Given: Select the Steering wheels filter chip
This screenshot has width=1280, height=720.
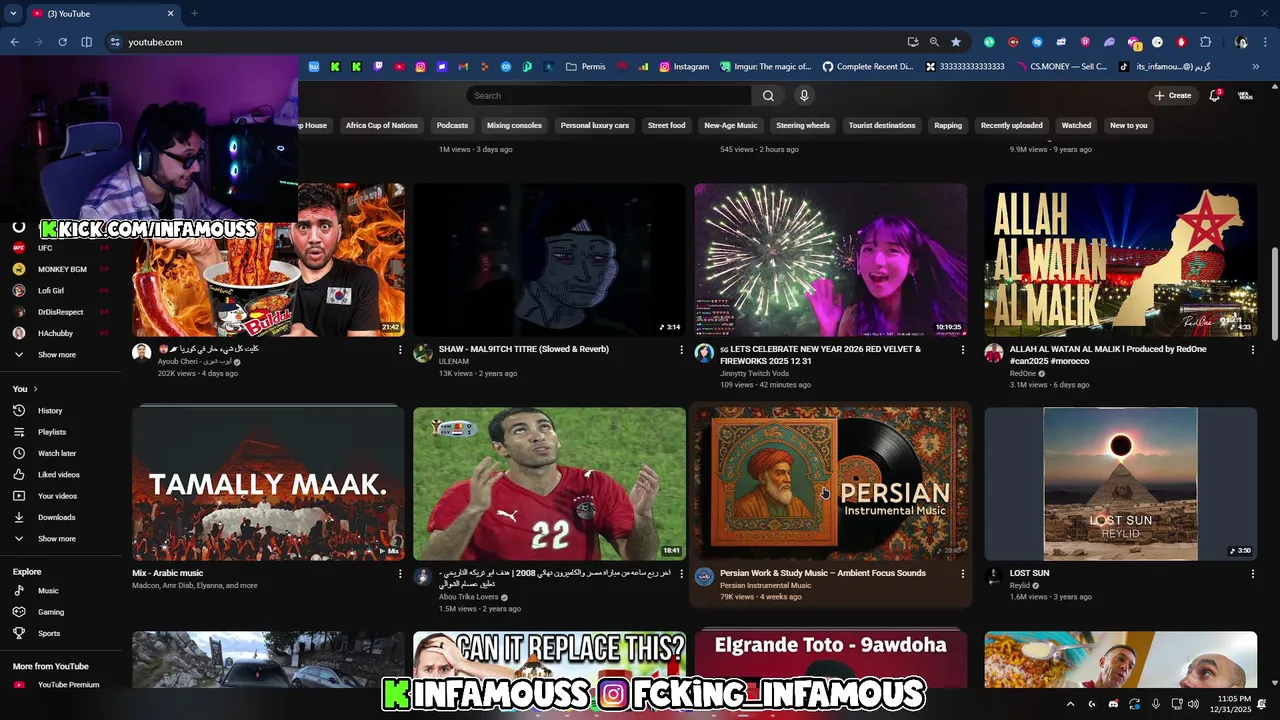Looking at the screenshot, I should pos(803,126).
